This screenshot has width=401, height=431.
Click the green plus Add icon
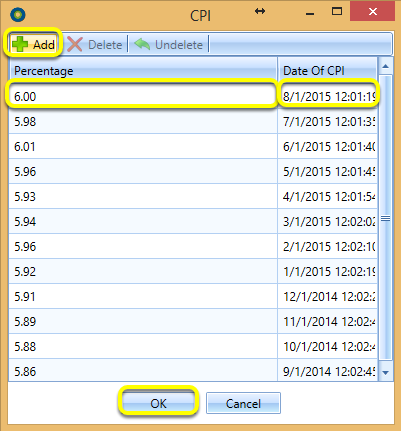(x=20, y=44)
